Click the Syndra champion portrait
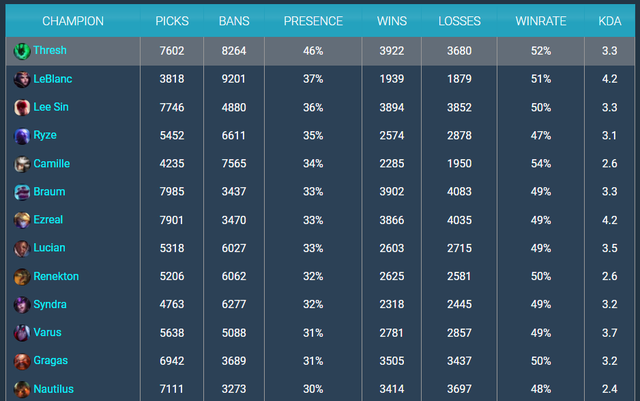 click(22, 305)
